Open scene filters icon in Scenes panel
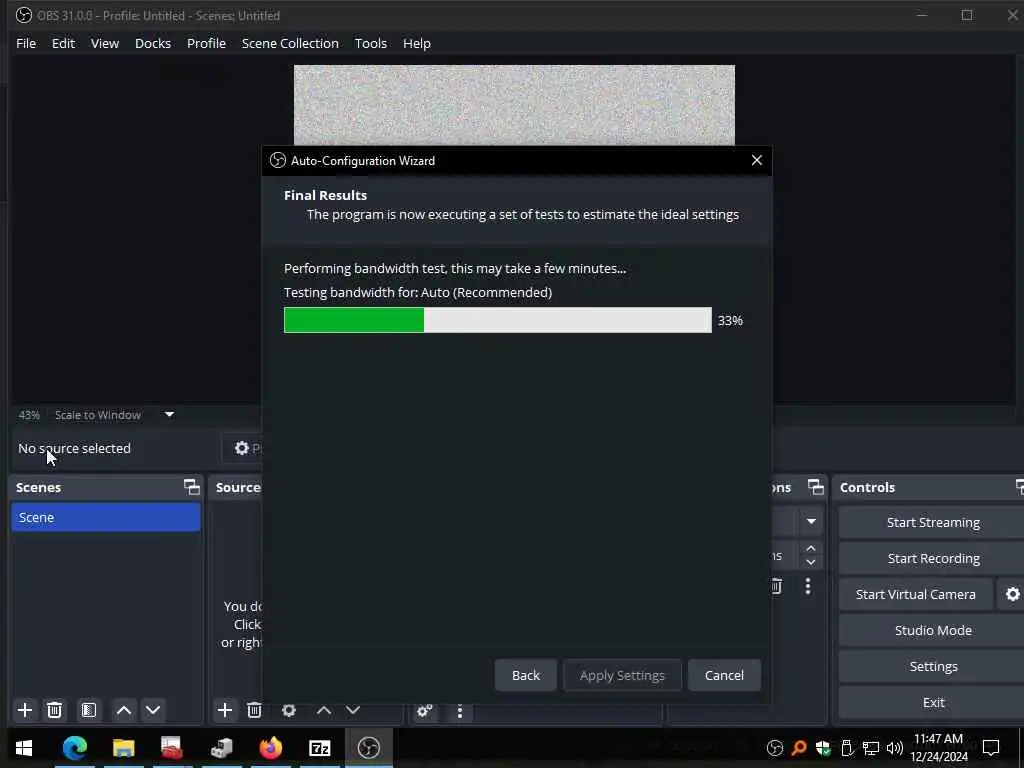 (89, 710)
